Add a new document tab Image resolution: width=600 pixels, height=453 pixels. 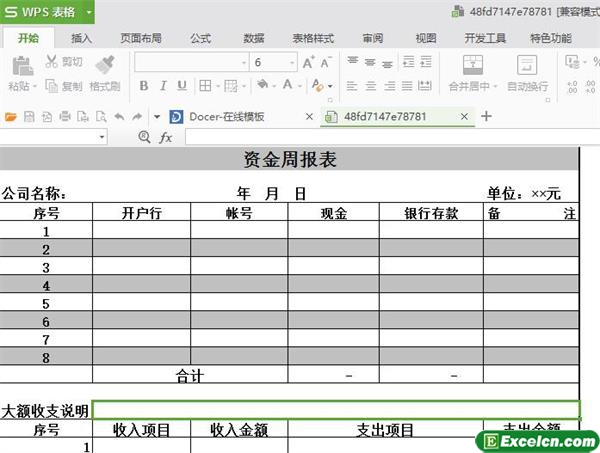pos(486,116)
